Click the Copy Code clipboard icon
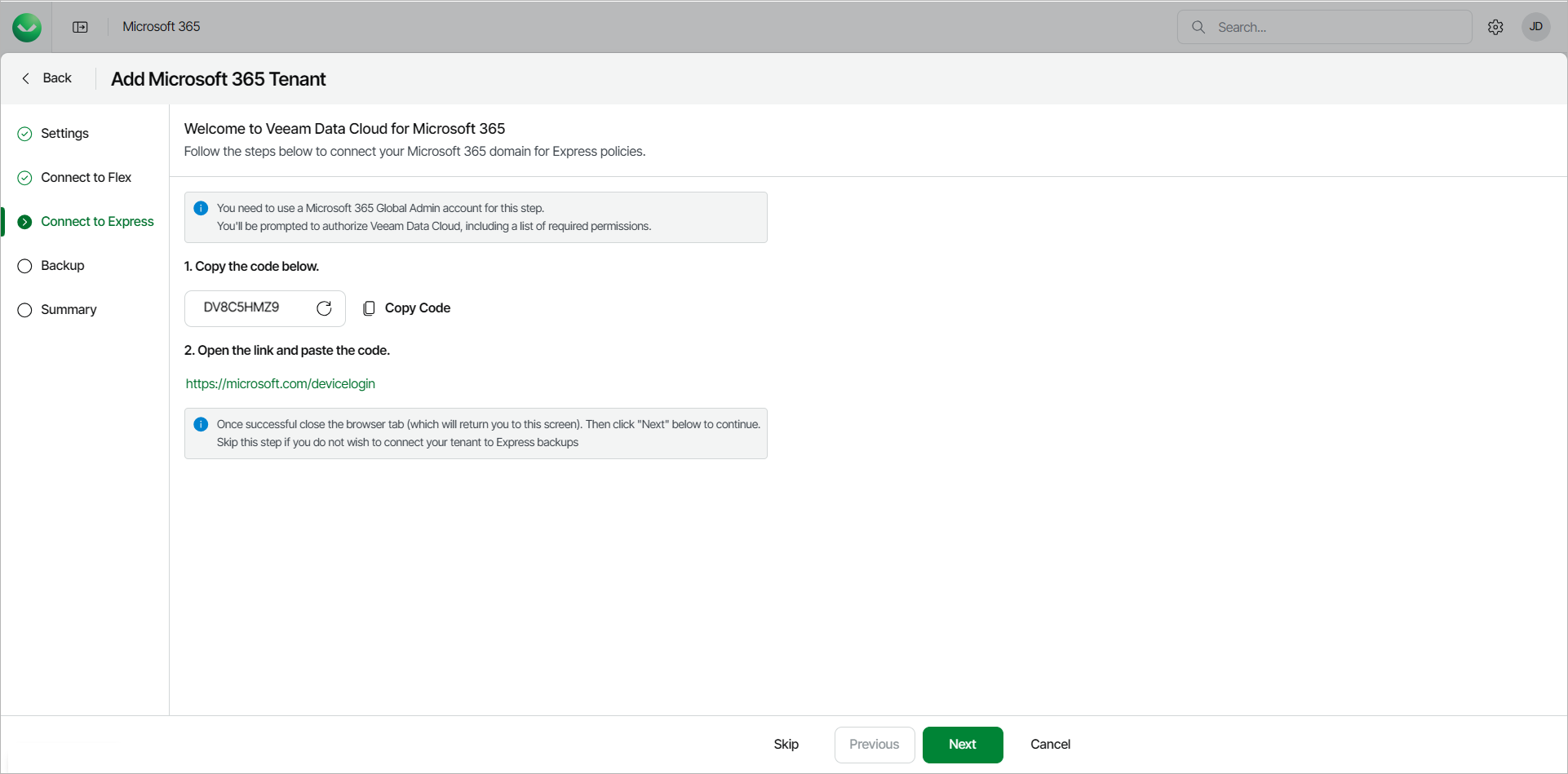 click(x=369, y=308)
